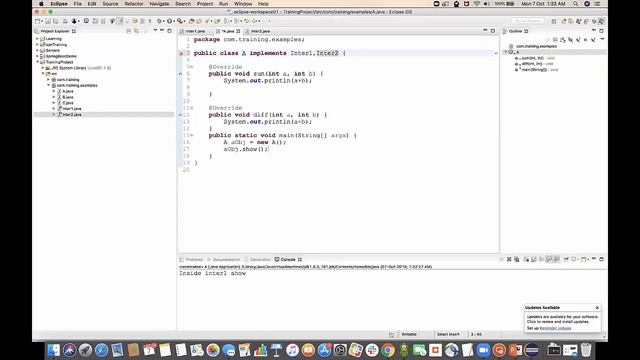Open Chrome from the Dock
640x360 pixels.
(388, 350)
